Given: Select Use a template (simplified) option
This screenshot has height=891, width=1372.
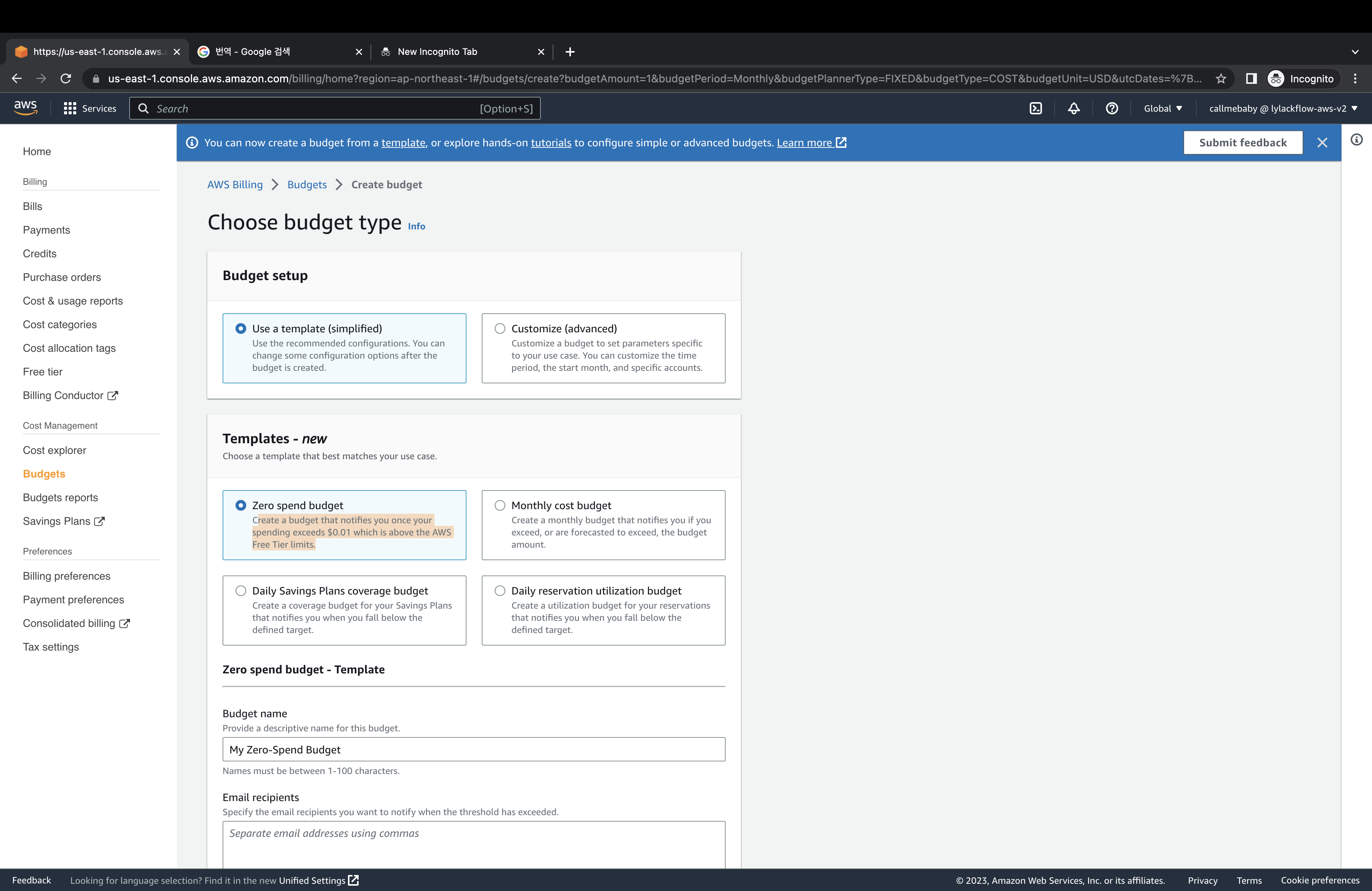Looking at the screenshot, I should tap(344, 348).
